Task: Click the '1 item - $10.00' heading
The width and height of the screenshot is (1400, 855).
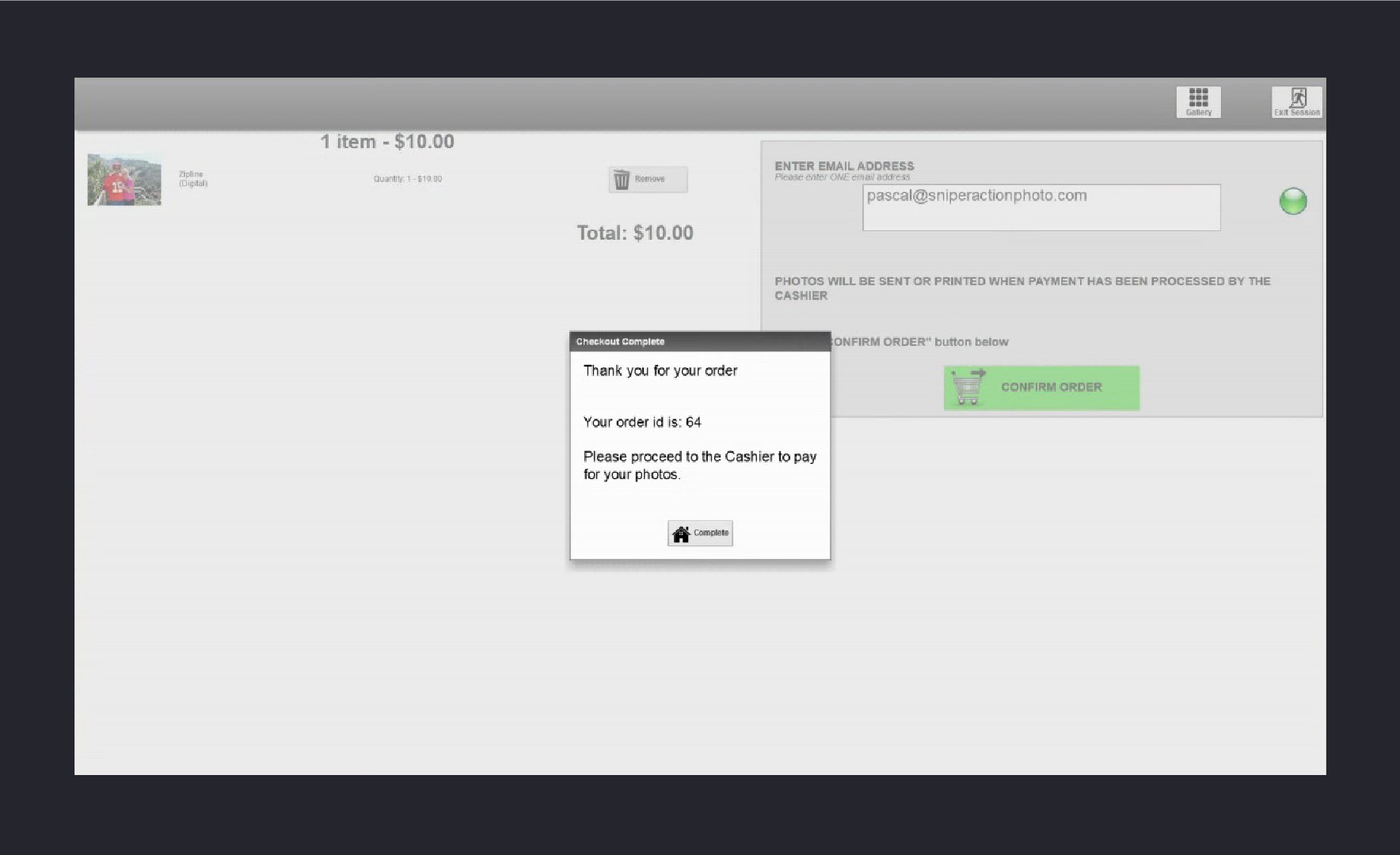Action: [387, 142]
